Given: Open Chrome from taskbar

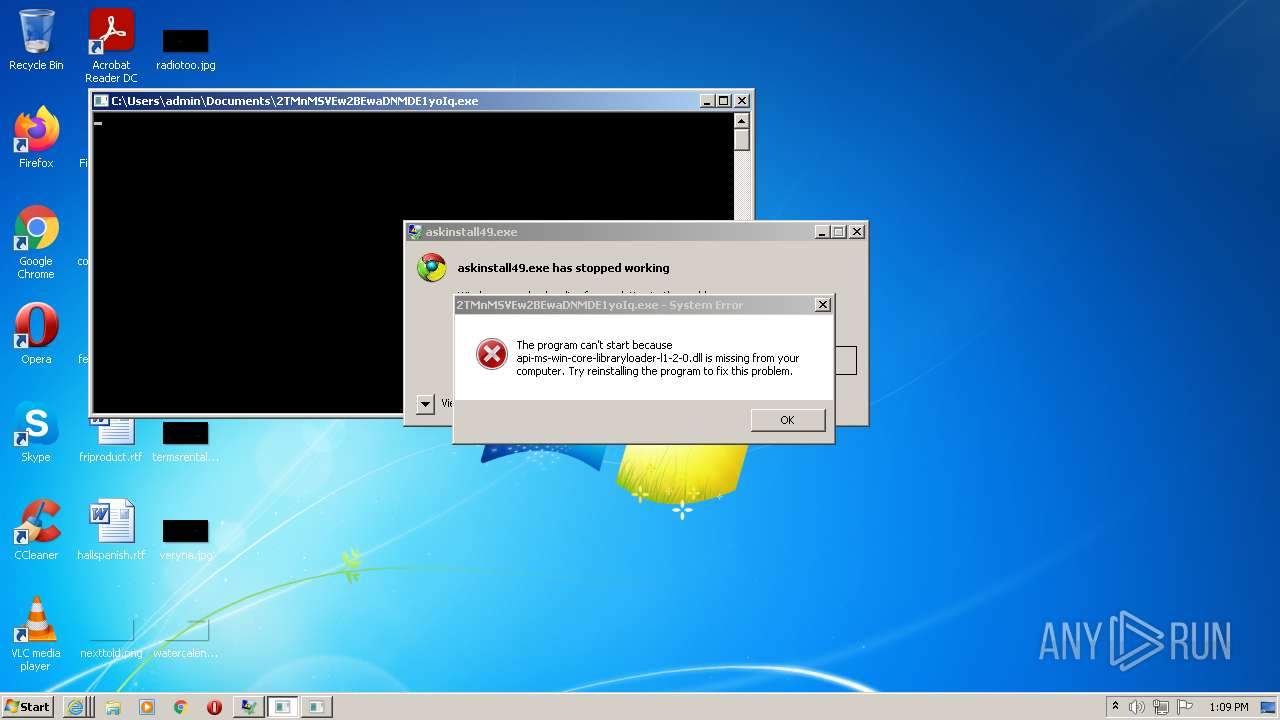Looking at the screenshot, I should (x=181, y=707).
